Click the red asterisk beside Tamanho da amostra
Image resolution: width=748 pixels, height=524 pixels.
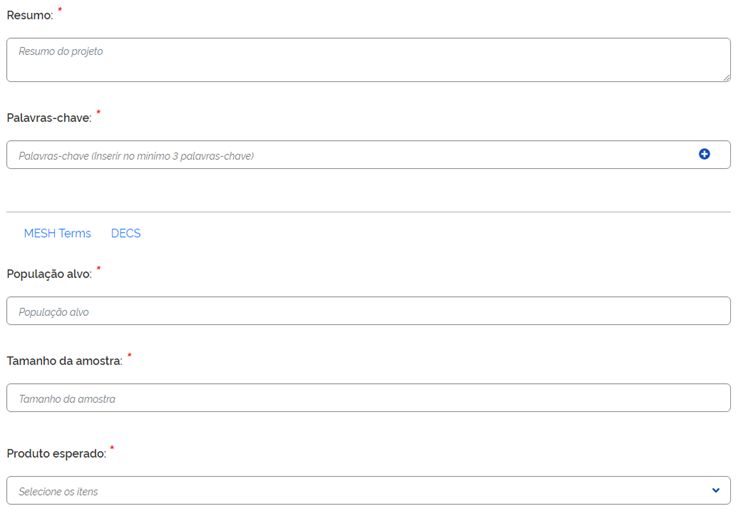coord(129,355)
